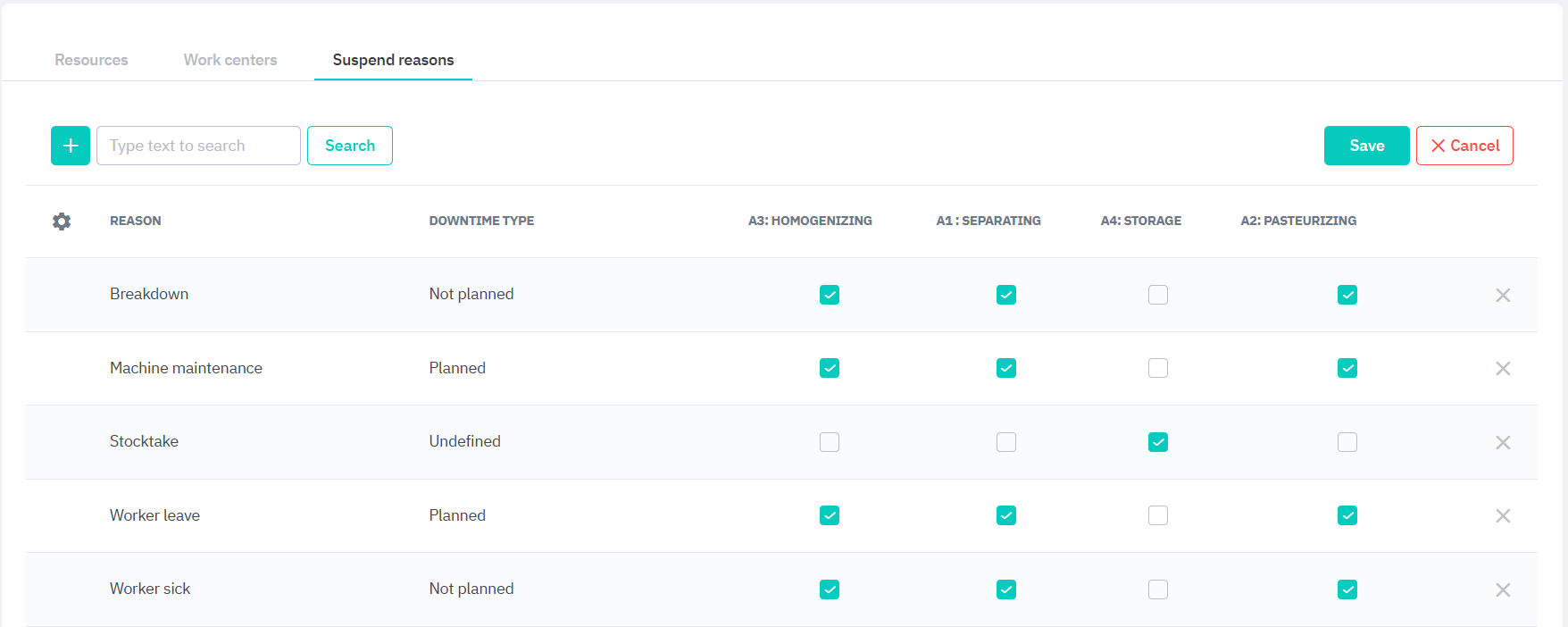The image size is (1568, 627).
Task: Delete the Stocktake row using X
Action: click(1503, 442)
